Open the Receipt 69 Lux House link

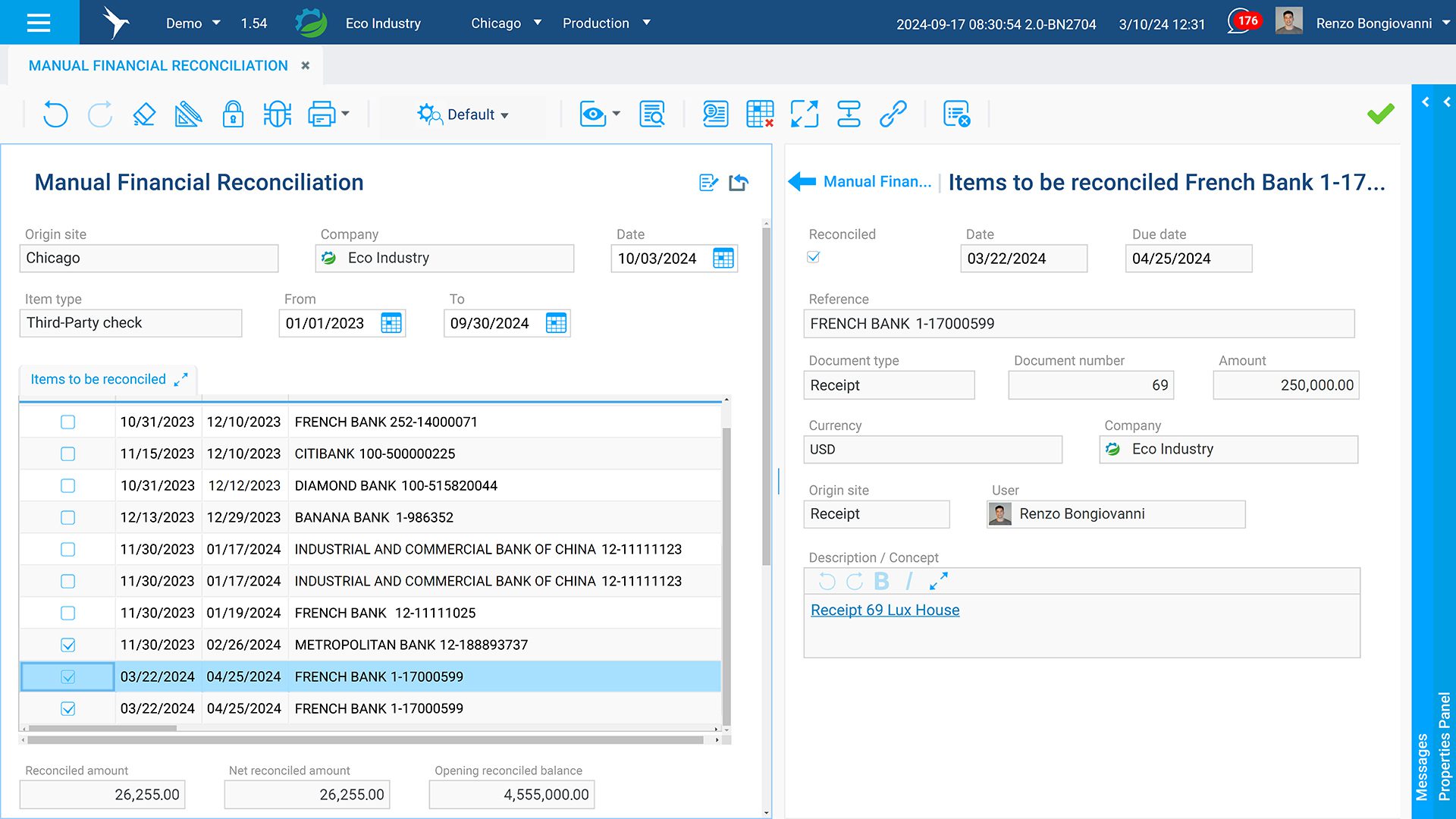click(884, 610)
